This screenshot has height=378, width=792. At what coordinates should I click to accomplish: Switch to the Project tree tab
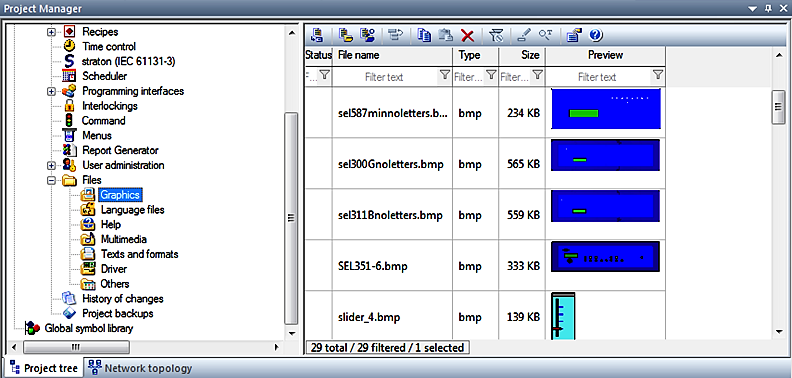pos(44,368)
